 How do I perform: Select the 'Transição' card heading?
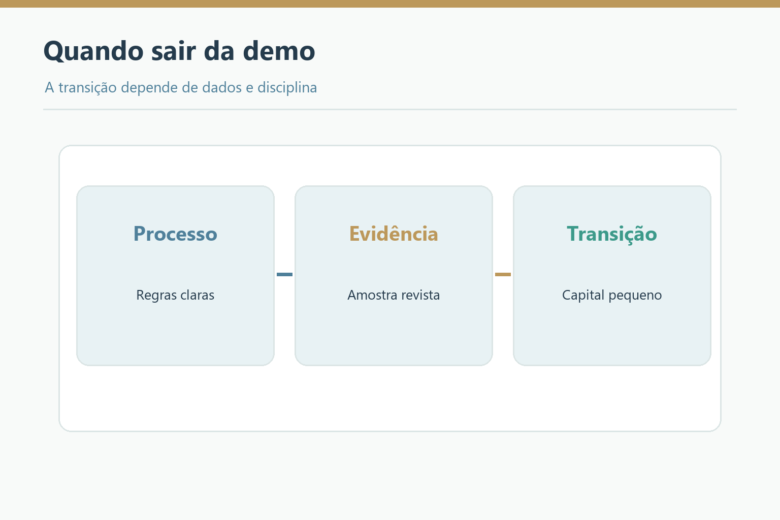pyautogui.click(x=612, y=234)
